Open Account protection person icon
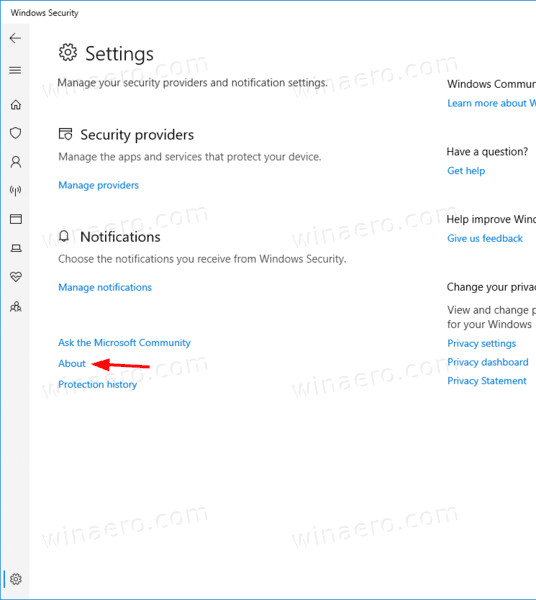 (16, 162)
